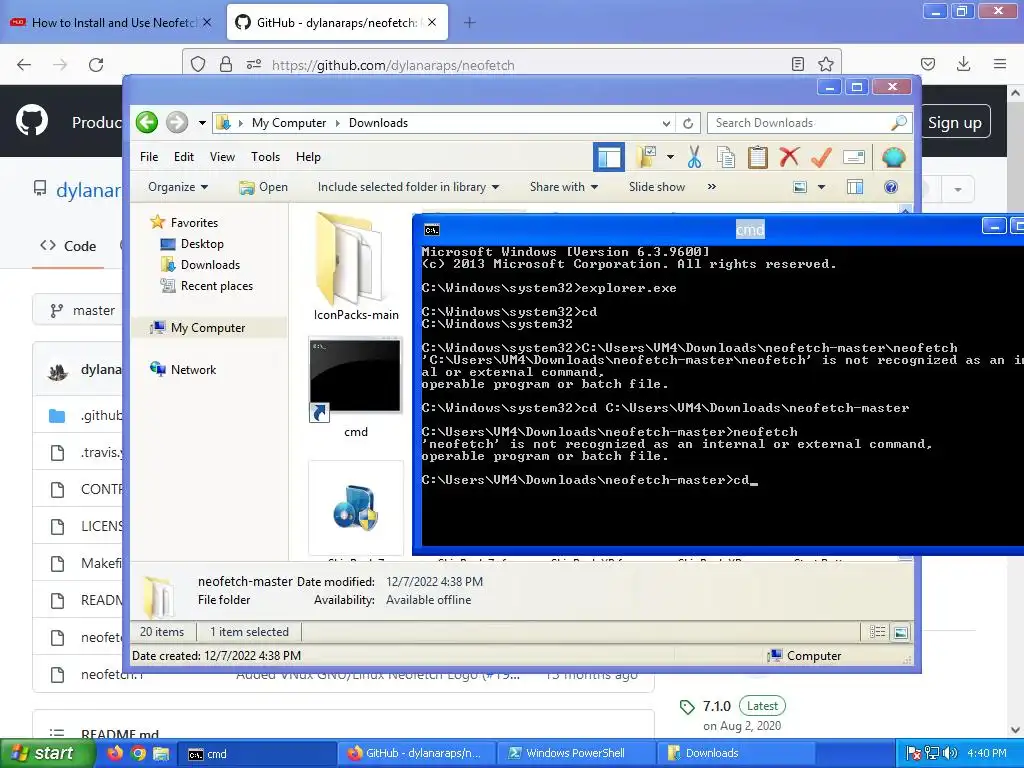Select the IconPacks-main folder
This screenshot has height=768, width=1024.
point(356,267)
